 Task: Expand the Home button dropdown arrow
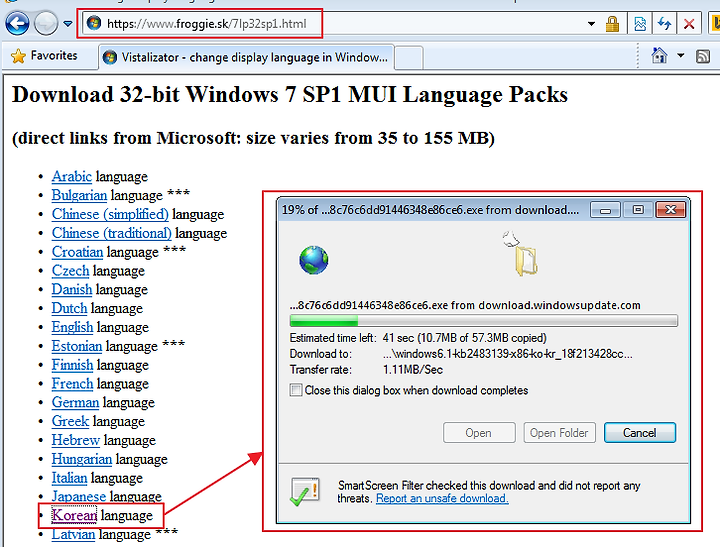point(681,56)
